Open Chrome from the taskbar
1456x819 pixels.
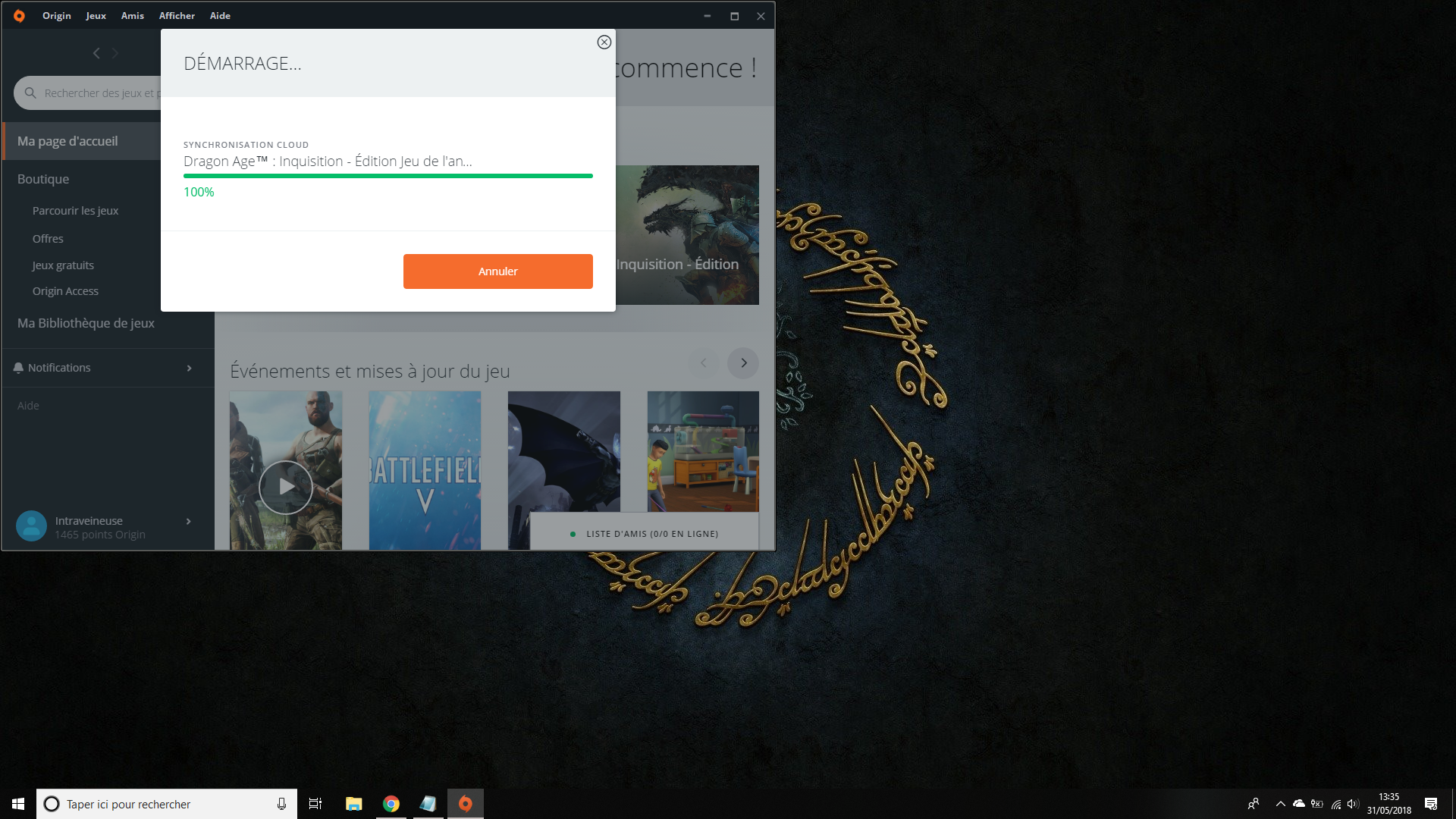[391, 804]
